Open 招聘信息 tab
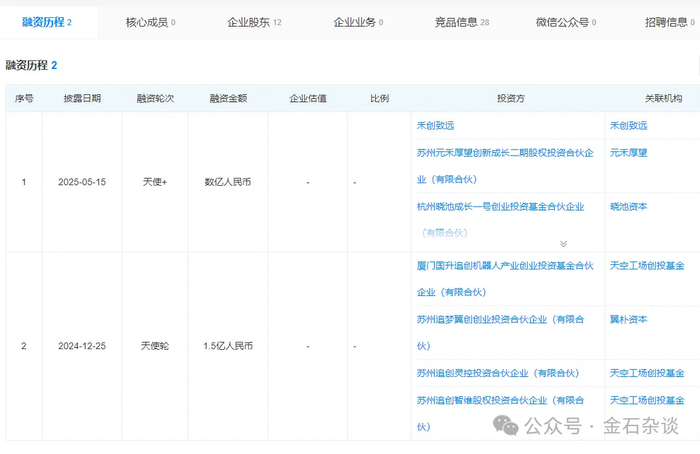700x454 pixels. (670, 22)
